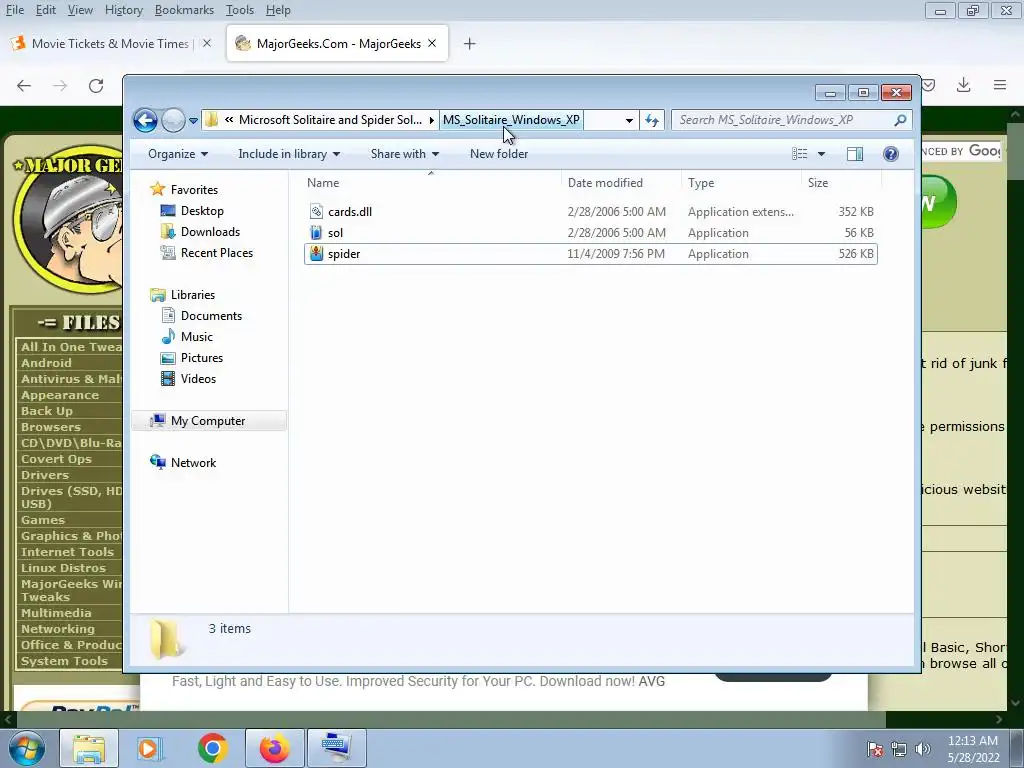Open the Organize menu
This screenshot has height=768, width=1024.
click(178, 153)
